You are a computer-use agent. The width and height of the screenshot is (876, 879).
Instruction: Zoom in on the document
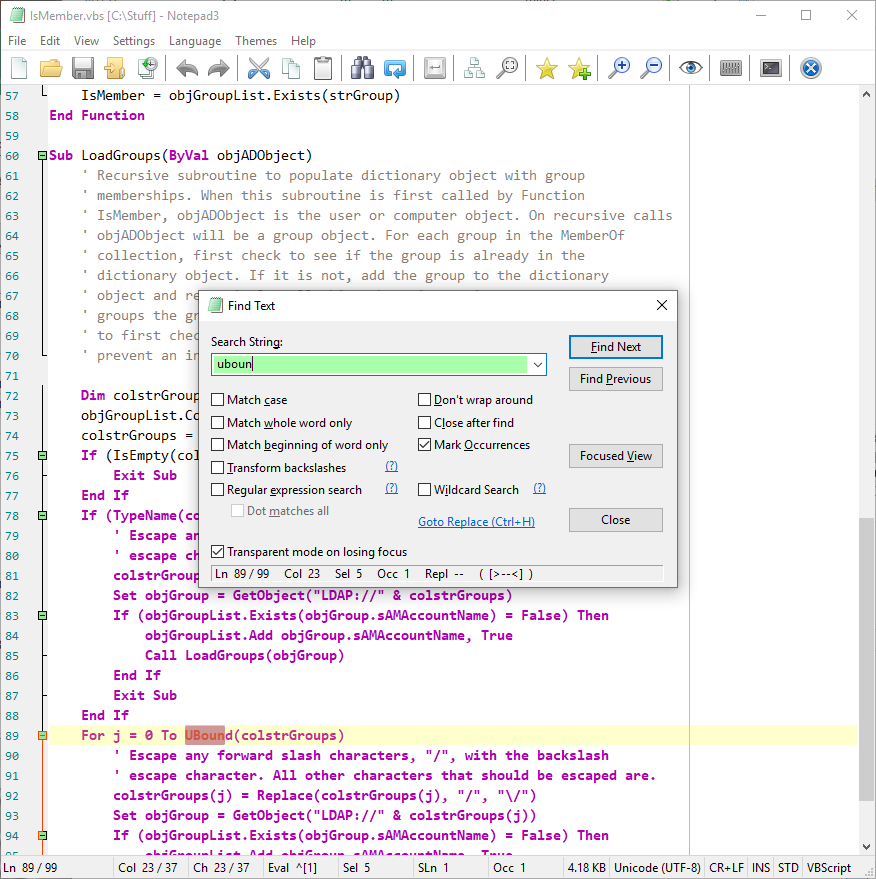[x=620, y=68]
